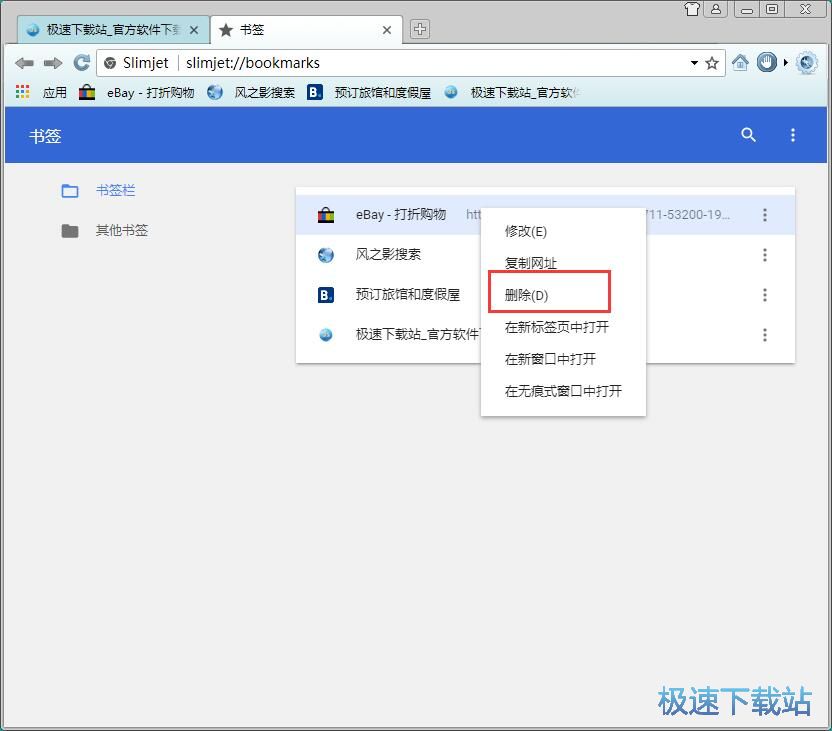Choose 复制网址 in the context menu
The width and height of the screenshot is (832, 731).
563,263
